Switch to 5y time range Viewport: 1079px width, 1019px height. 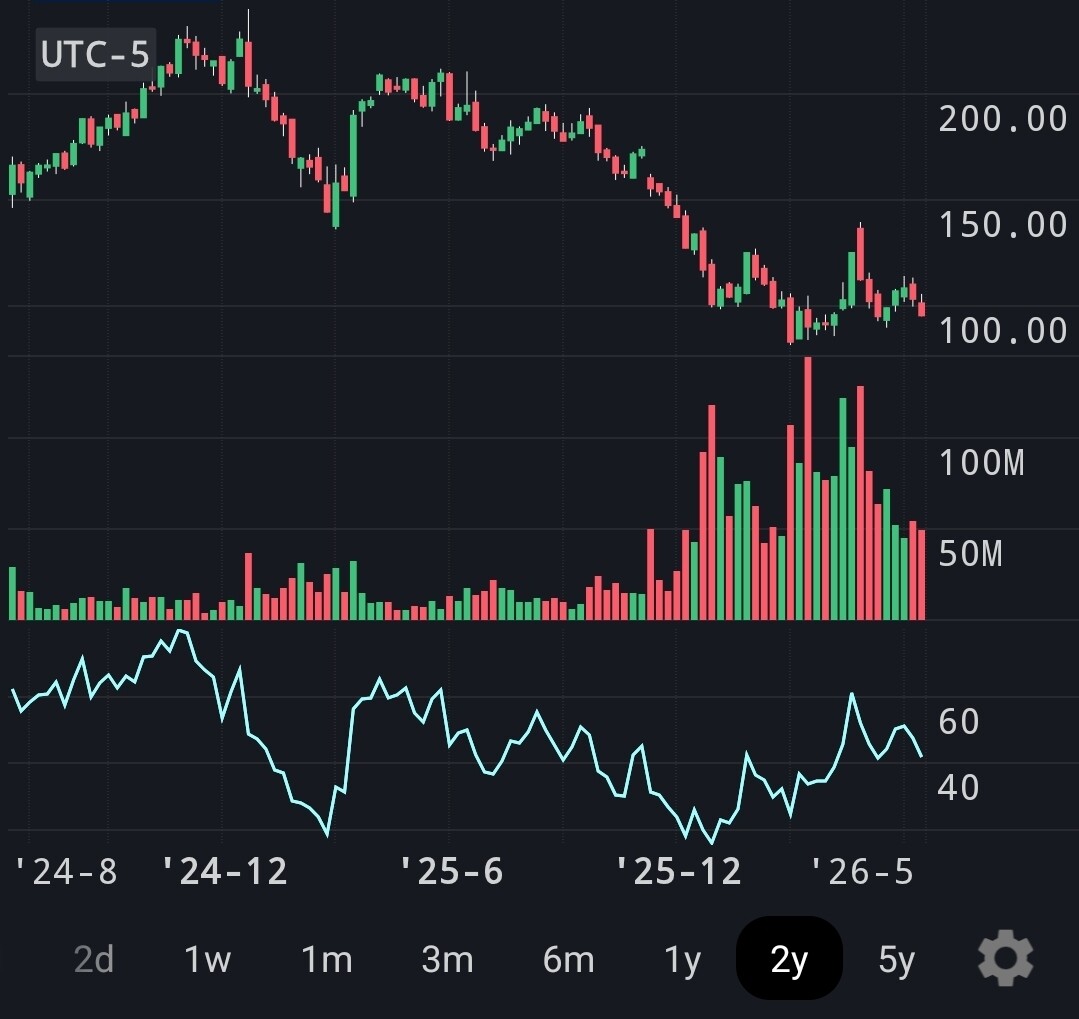point(896,959)
